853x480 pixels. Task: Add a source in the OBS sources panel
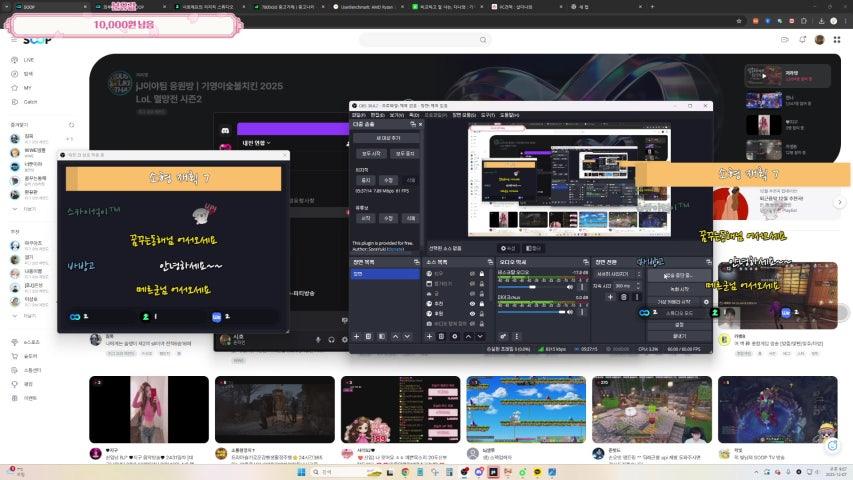tap(429, 336)
